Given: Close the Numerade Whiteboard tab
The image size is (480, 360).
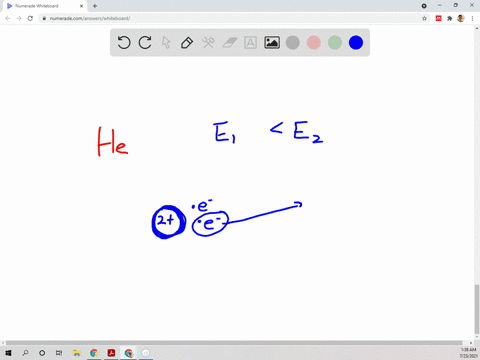Looking at the screenshot, I should [x=81, y=6].
